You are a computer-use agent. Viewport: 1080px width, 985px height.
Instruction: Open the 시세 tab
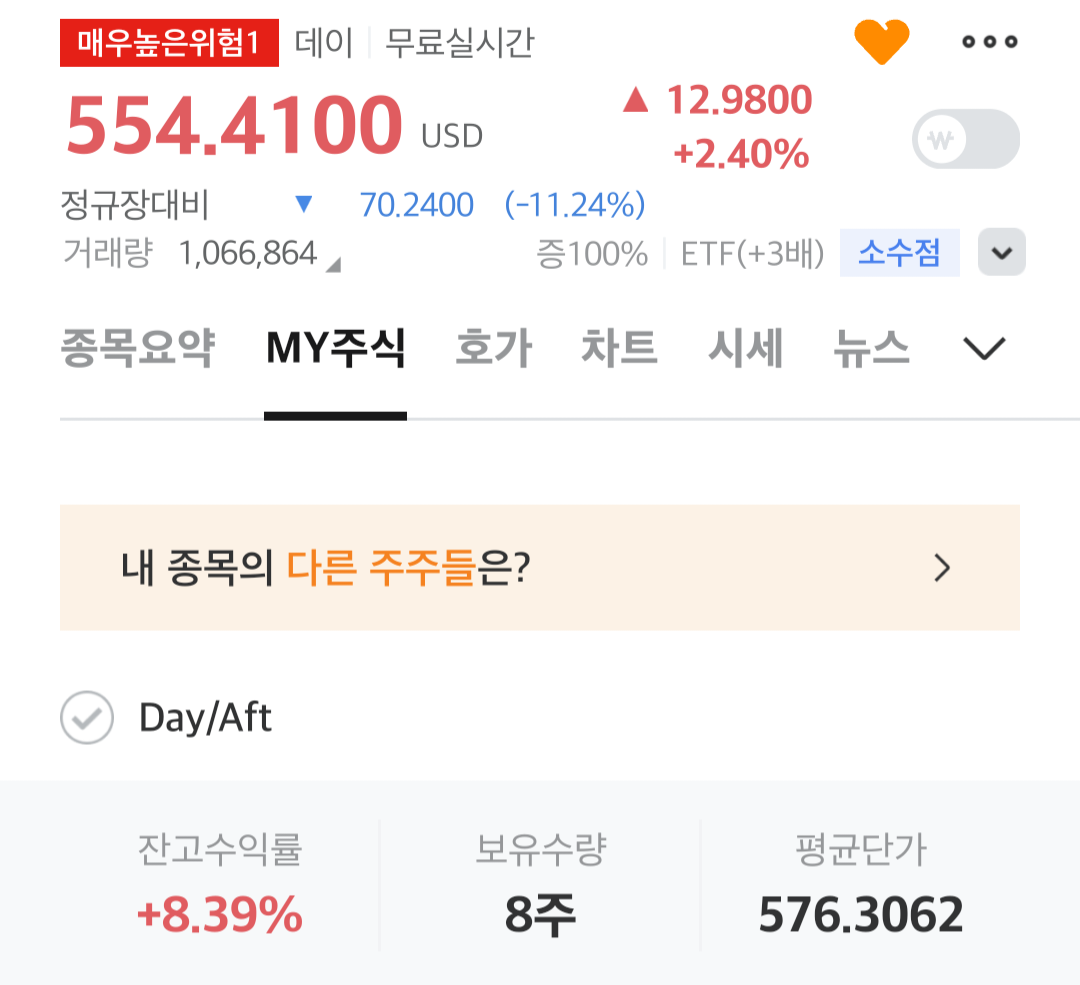coord(746,347)
